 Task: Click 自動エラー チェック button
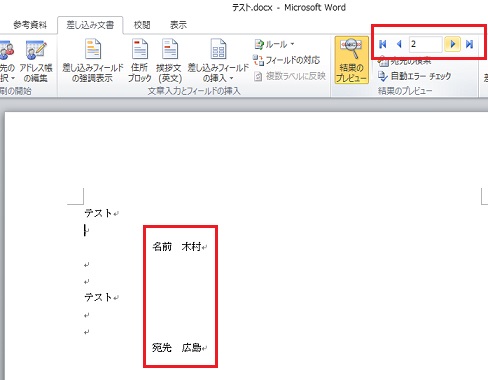click(x=415, y=76)
